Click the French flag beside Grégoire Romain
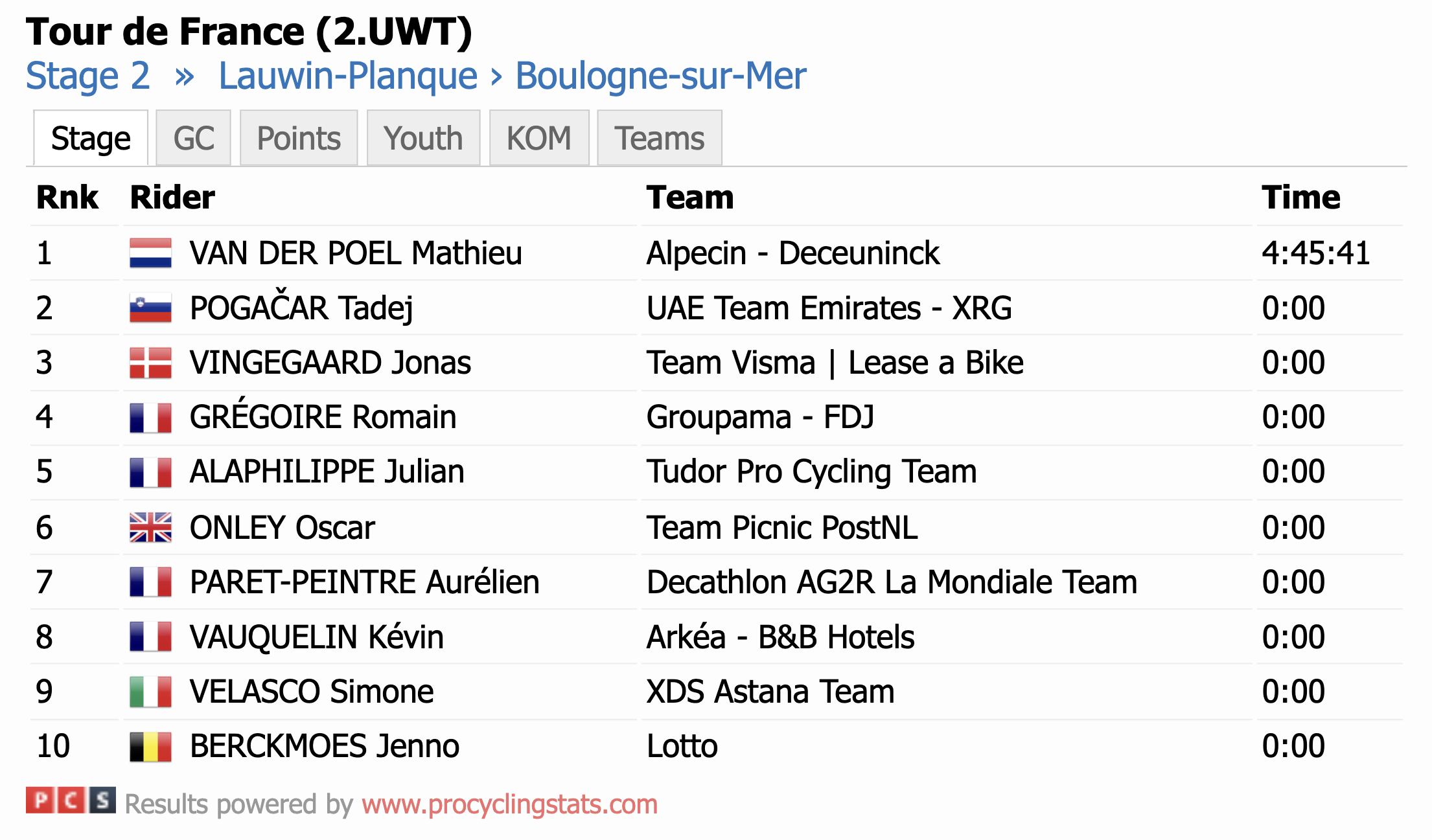 tap(150, 418)
